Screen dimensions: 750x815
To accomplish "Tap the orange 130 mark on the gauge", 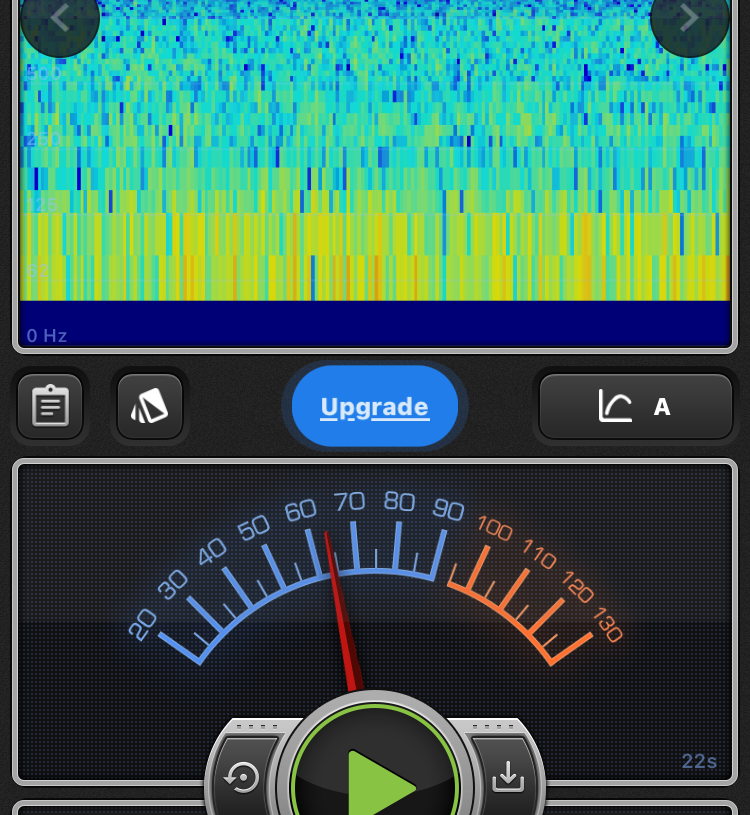I will coord(608,624).
